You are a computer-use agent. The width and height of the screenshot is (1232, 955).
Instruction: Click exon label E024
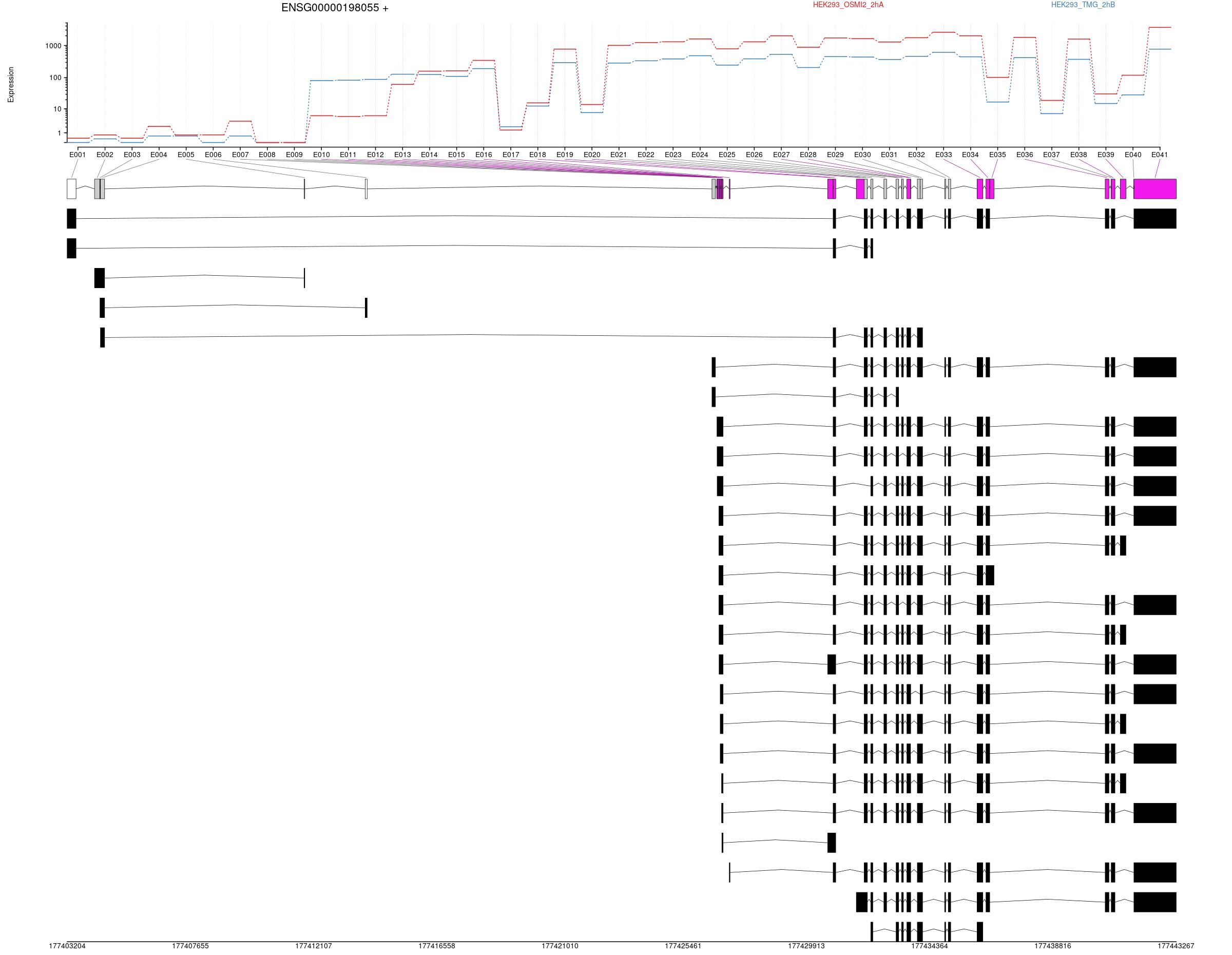coord(700,155)
